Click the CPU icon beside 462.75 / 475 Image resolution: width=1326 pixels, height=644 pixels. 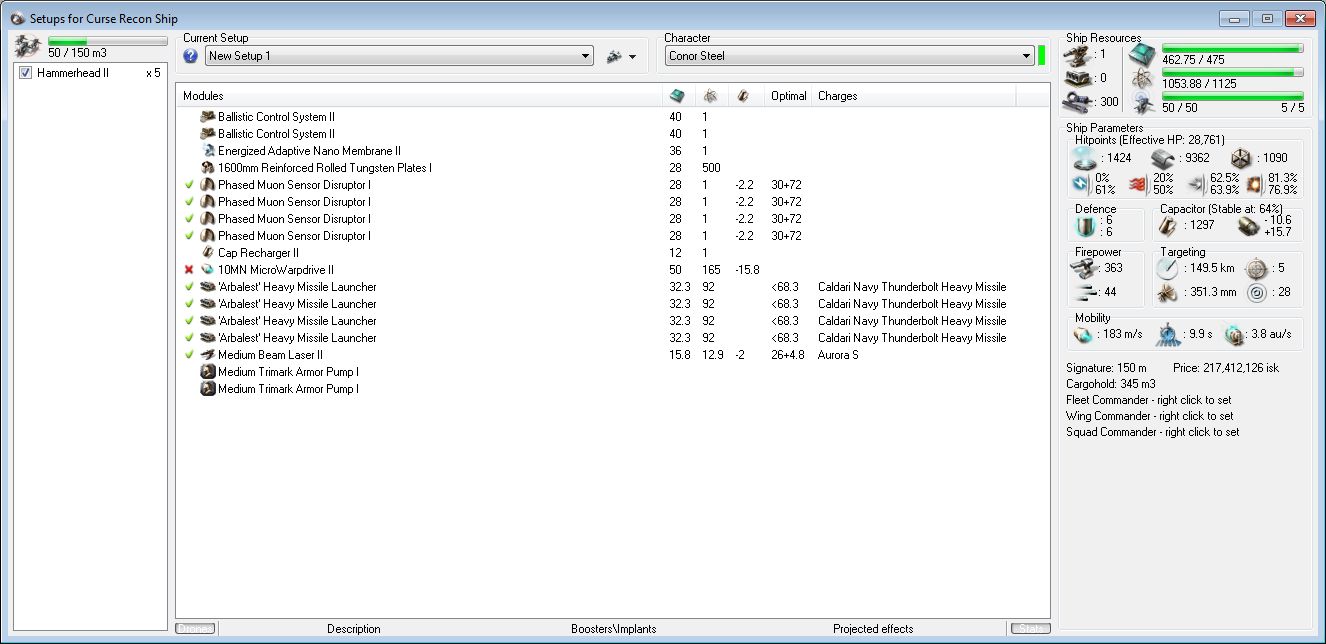[x=1142, y=54]
